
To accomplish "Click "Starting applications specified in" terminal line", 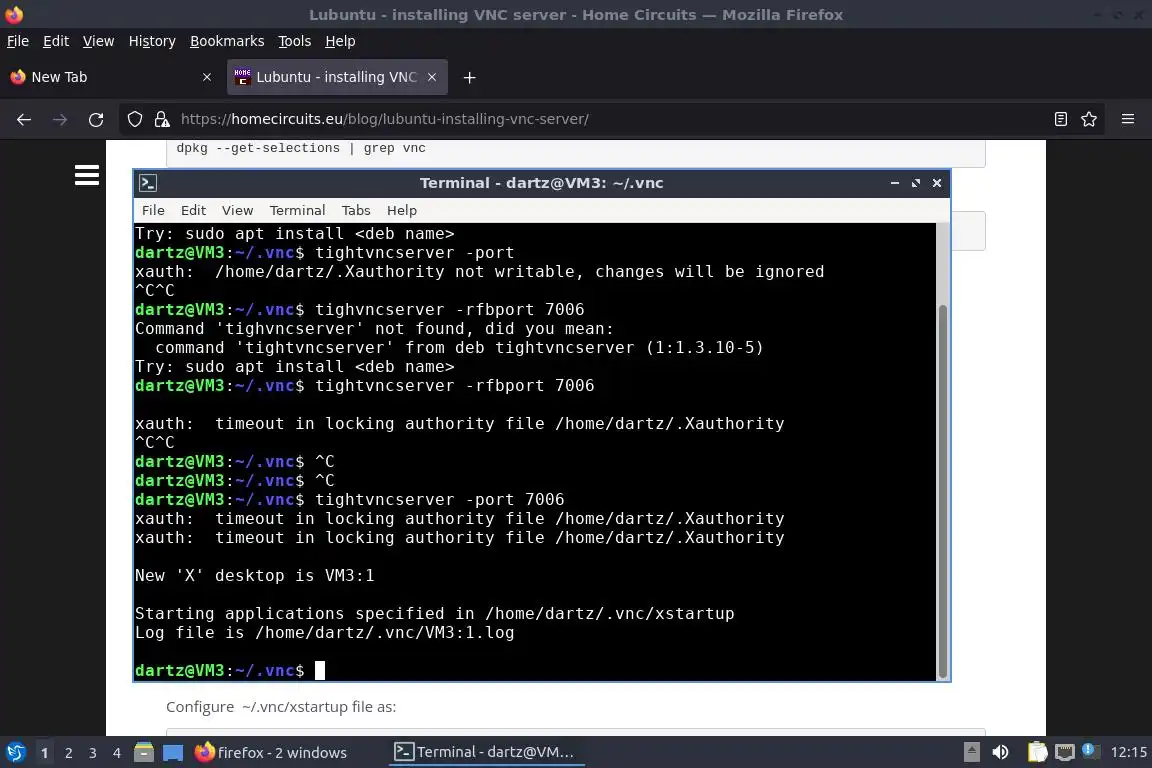I will [434, 614].
